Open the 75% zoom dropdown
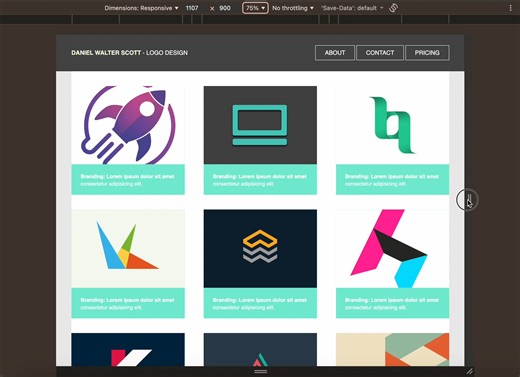Screen dimensions: 520x377 pyautogui.click(x=255, y=8)
